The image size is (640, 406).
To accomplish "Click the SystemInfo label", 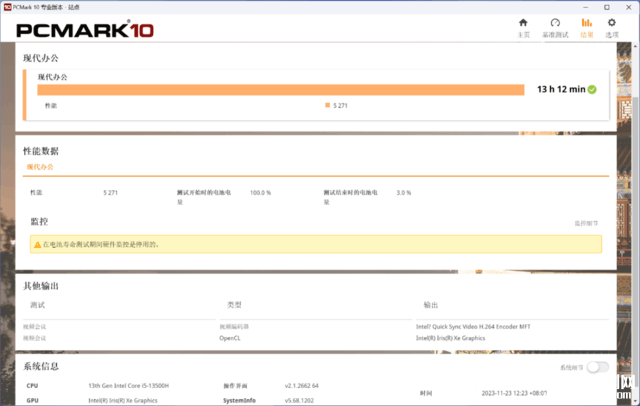I will tap(239, 400).
